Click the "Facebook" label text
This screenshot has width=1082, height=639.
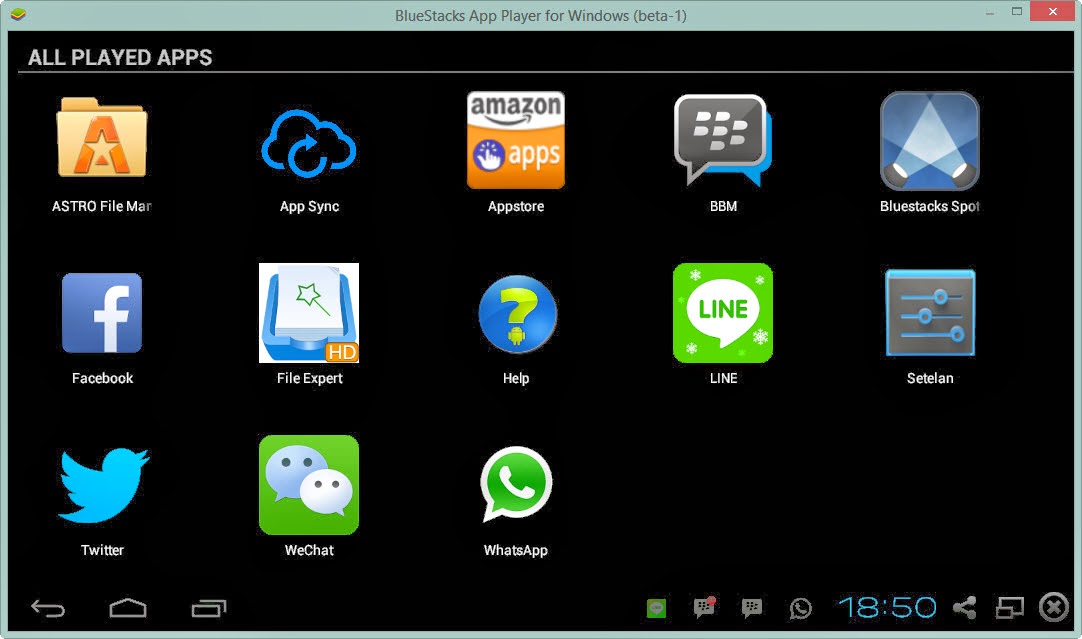(102, 378)
